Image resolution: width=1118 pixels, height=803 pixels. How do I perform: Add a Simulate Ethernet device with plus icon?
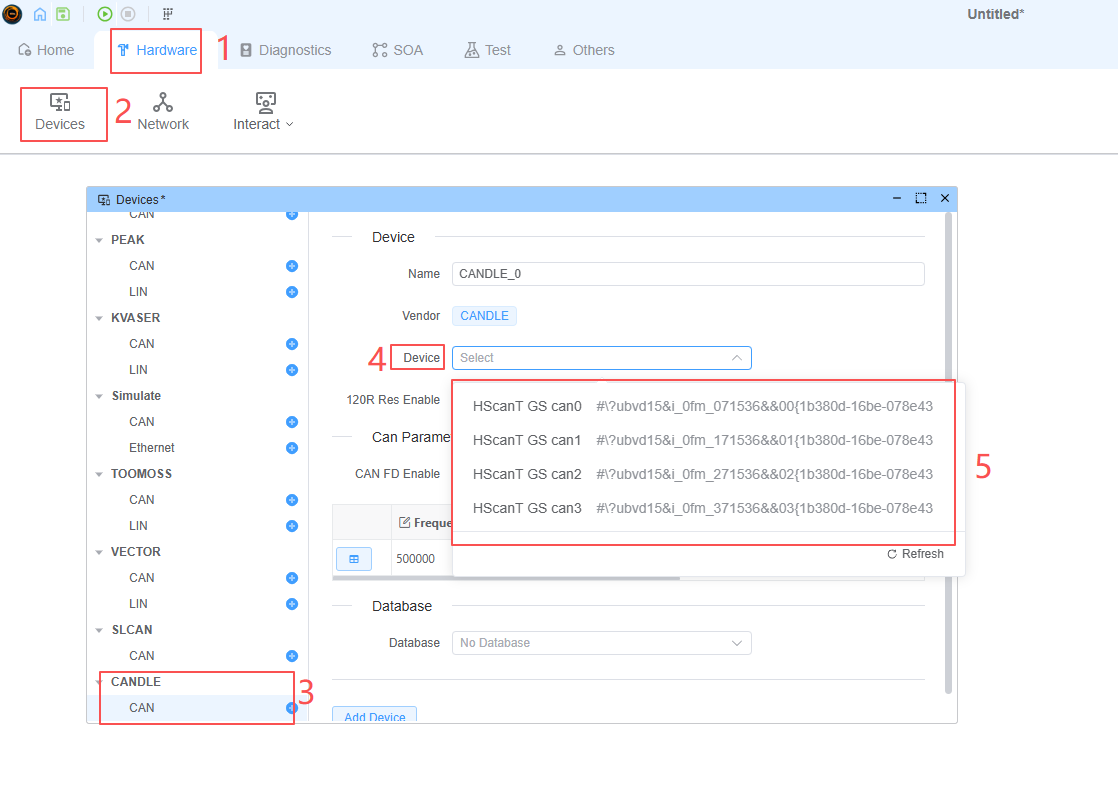click(292, 448)
